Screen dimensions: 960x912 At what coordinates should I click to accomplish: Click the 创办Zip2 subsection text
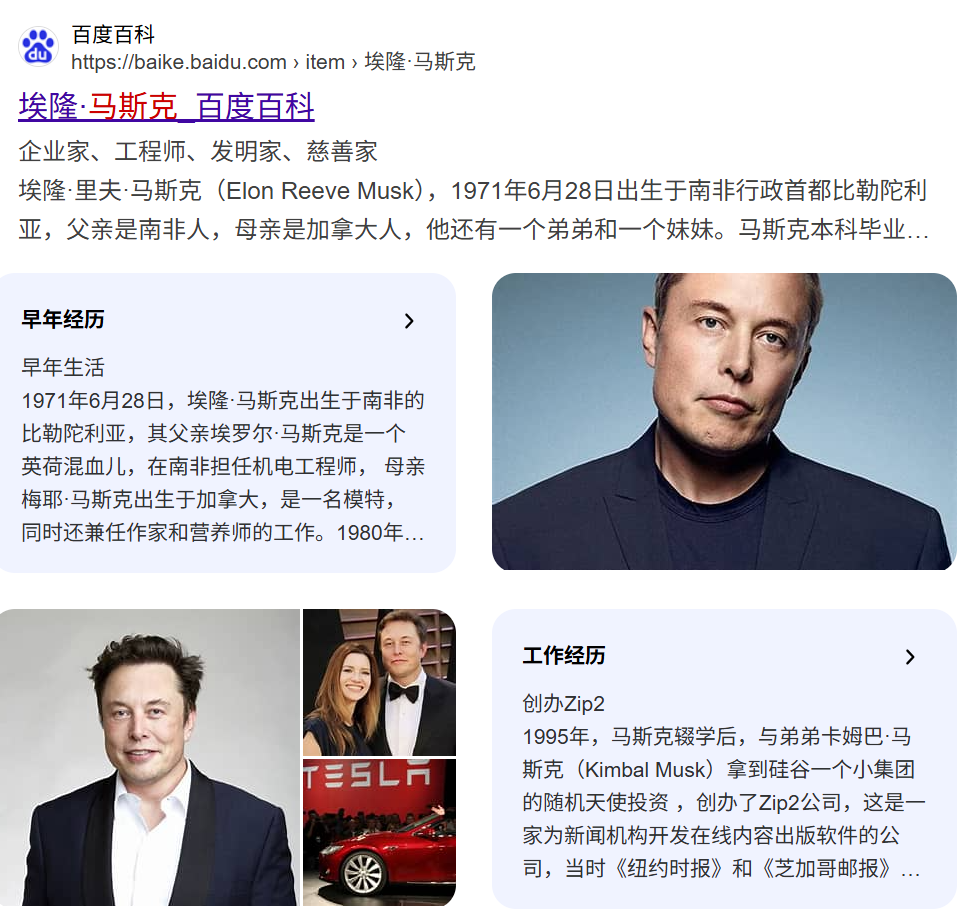click(x=563, y=703)
